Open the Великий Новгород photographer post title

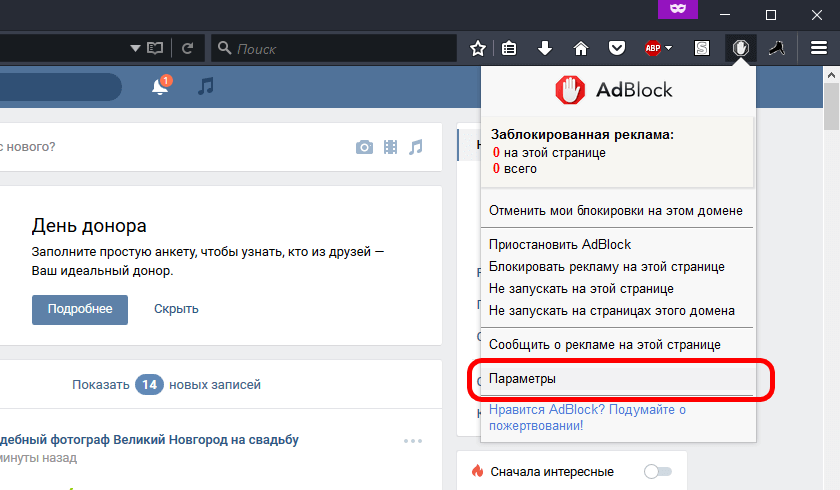pyautogui.click(x=149, y=440)
